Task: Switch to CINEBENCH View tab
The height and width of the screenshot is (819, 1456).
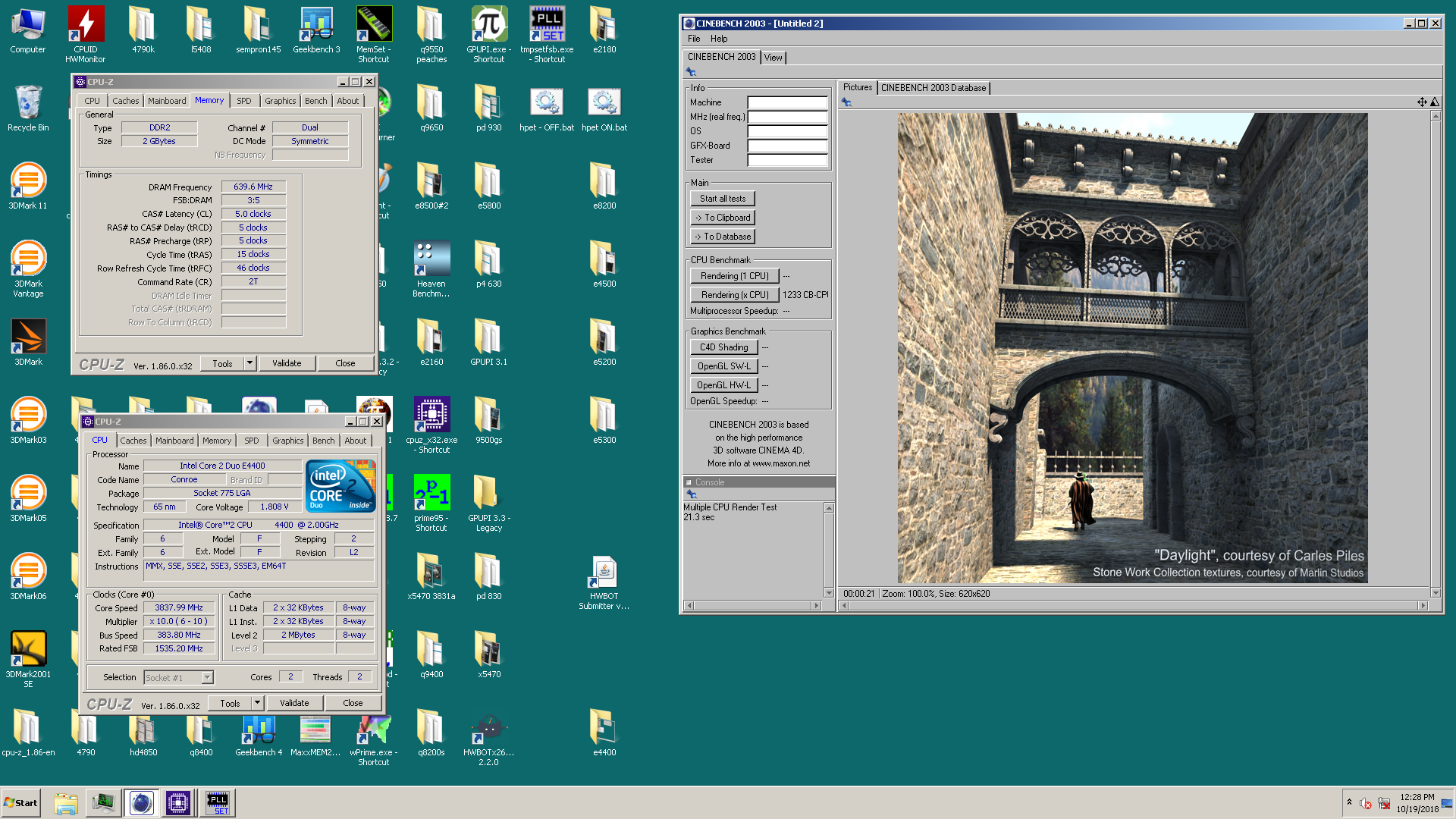Action: pyautogui.click(x=773, y=58)
